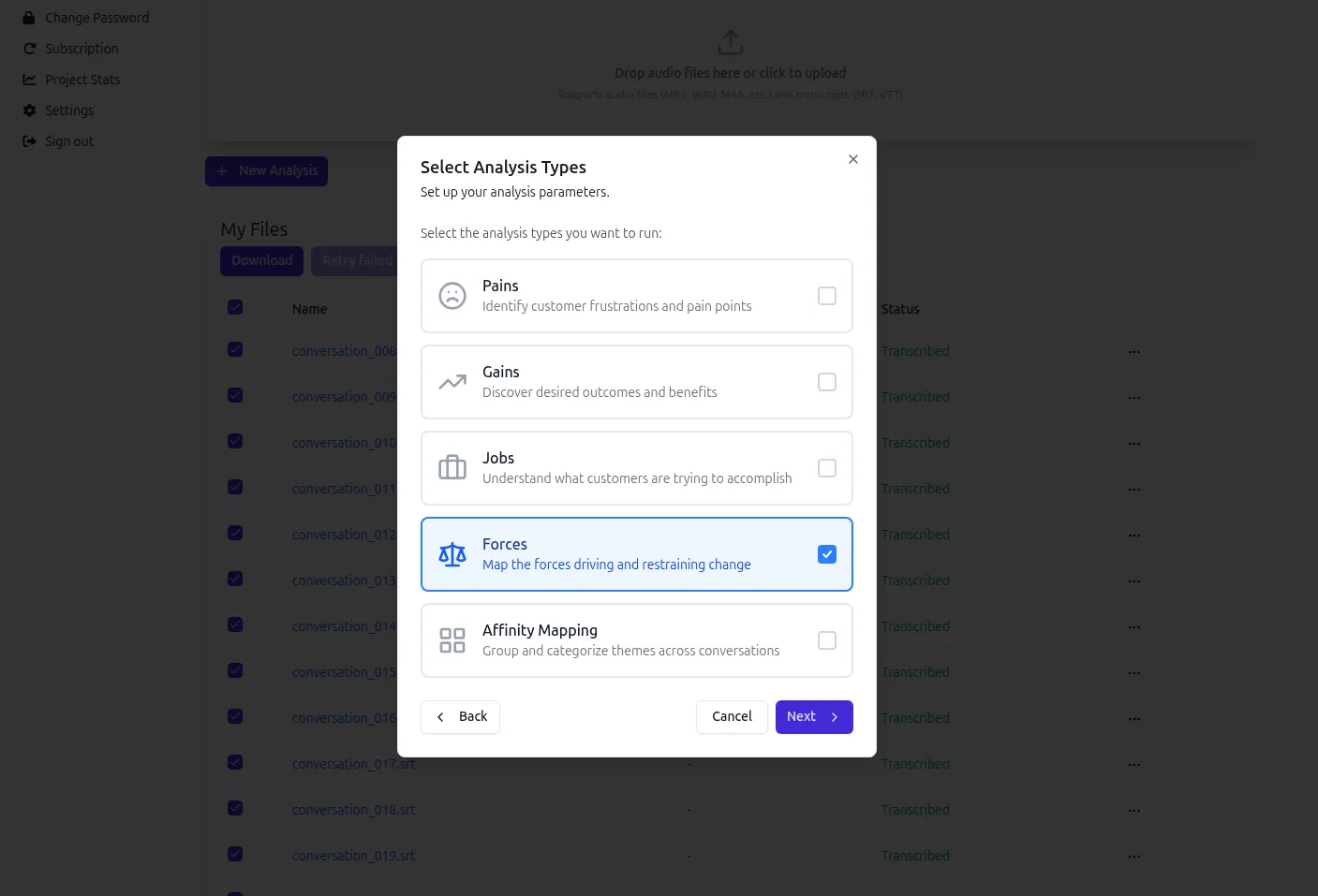Click the Cancel button
This screenshot has height=896, width=1318.
point(732,717)
